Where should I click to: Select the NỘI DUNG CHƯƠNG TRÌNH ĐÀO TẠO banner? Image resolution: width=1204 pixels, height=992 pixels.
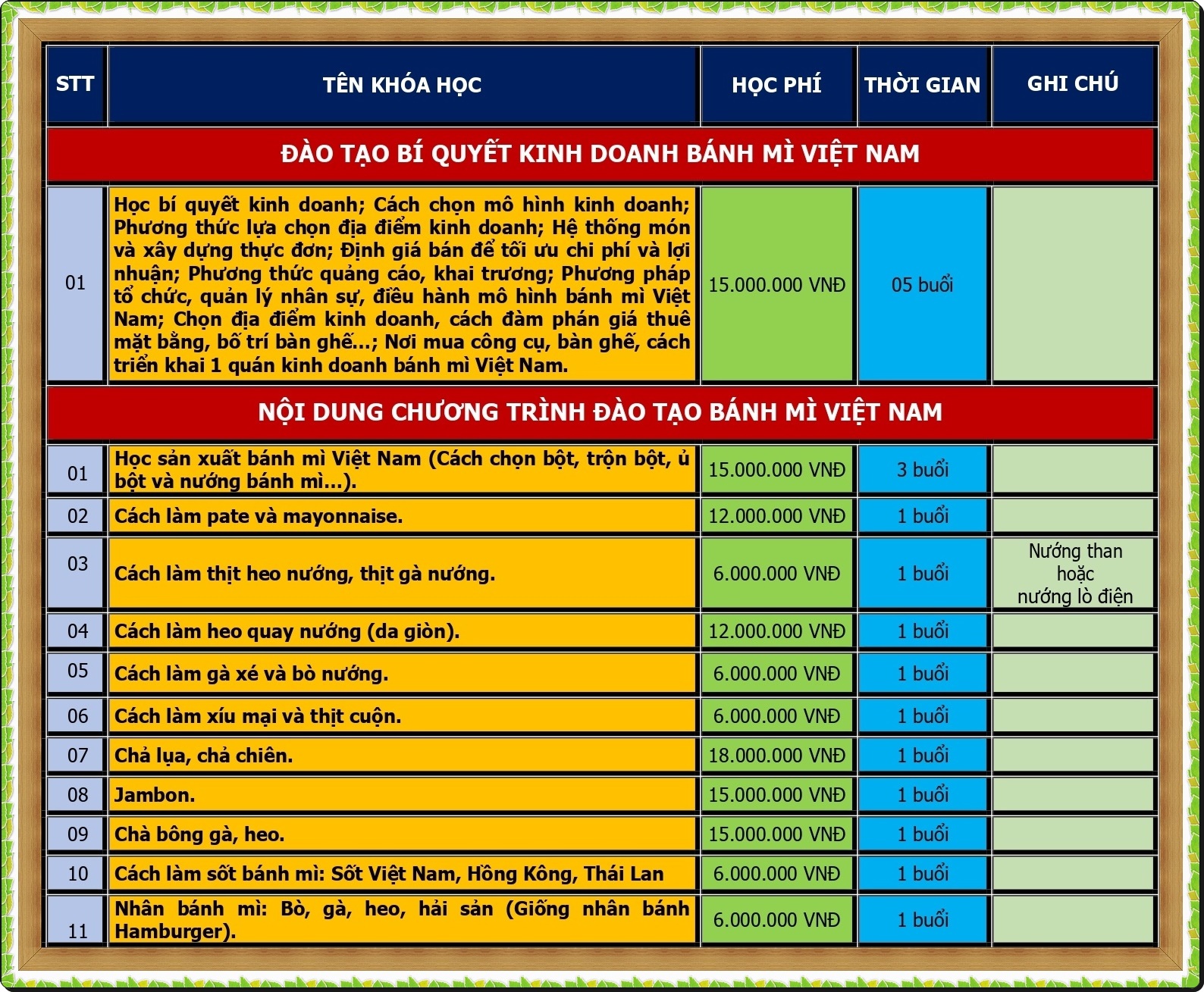599,412
